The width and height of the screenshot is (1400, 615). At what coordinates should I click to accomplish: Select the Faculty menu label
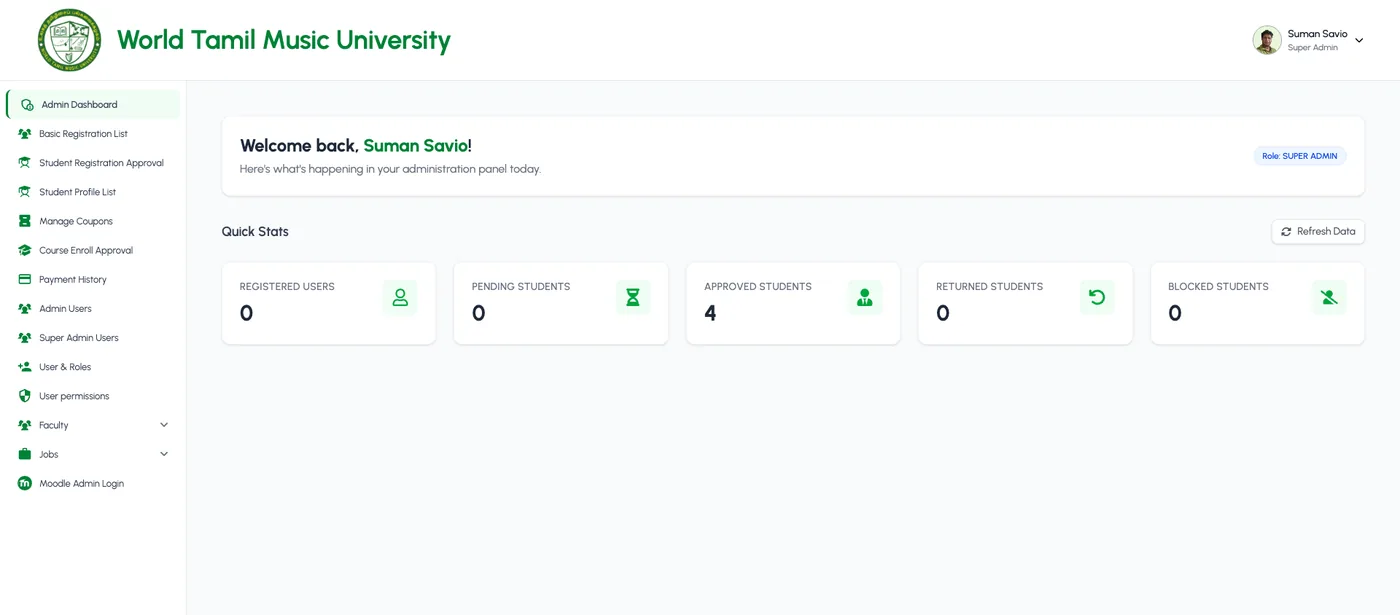[54, 425]
